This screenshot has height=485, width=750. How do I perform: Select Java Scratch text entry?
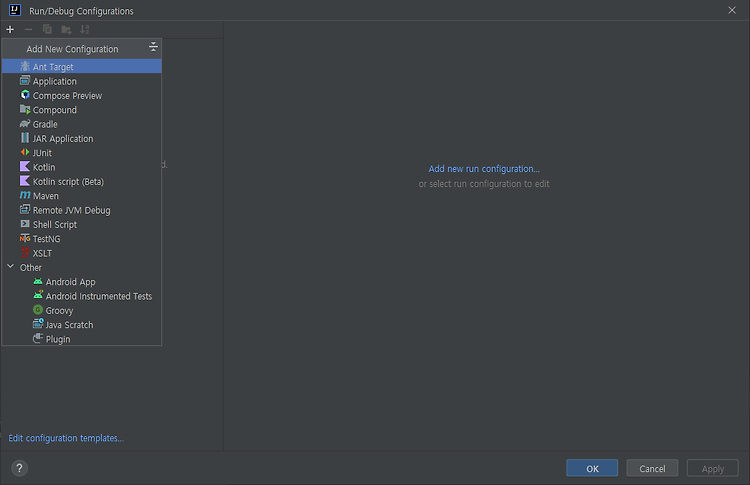pyautogui.click(x=69, y=325)
